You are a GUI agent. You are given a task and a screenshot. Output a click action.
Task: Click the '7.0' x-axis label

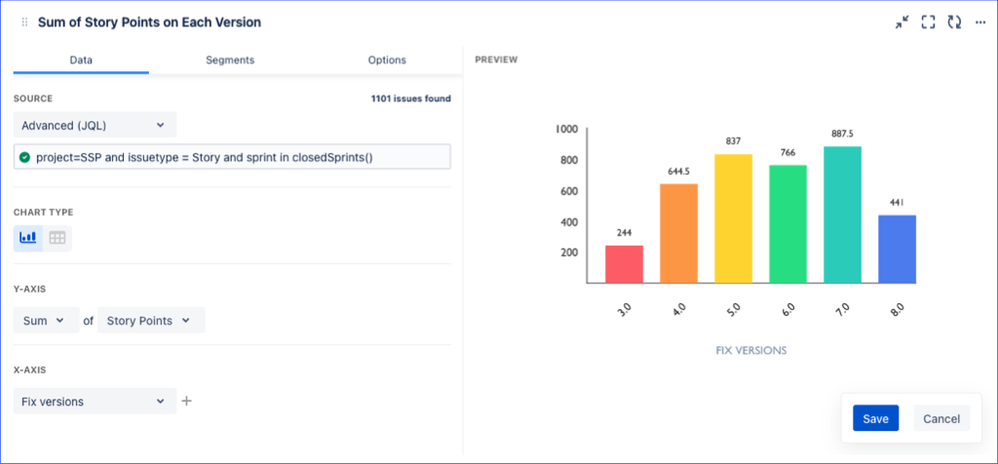(843, 311)
